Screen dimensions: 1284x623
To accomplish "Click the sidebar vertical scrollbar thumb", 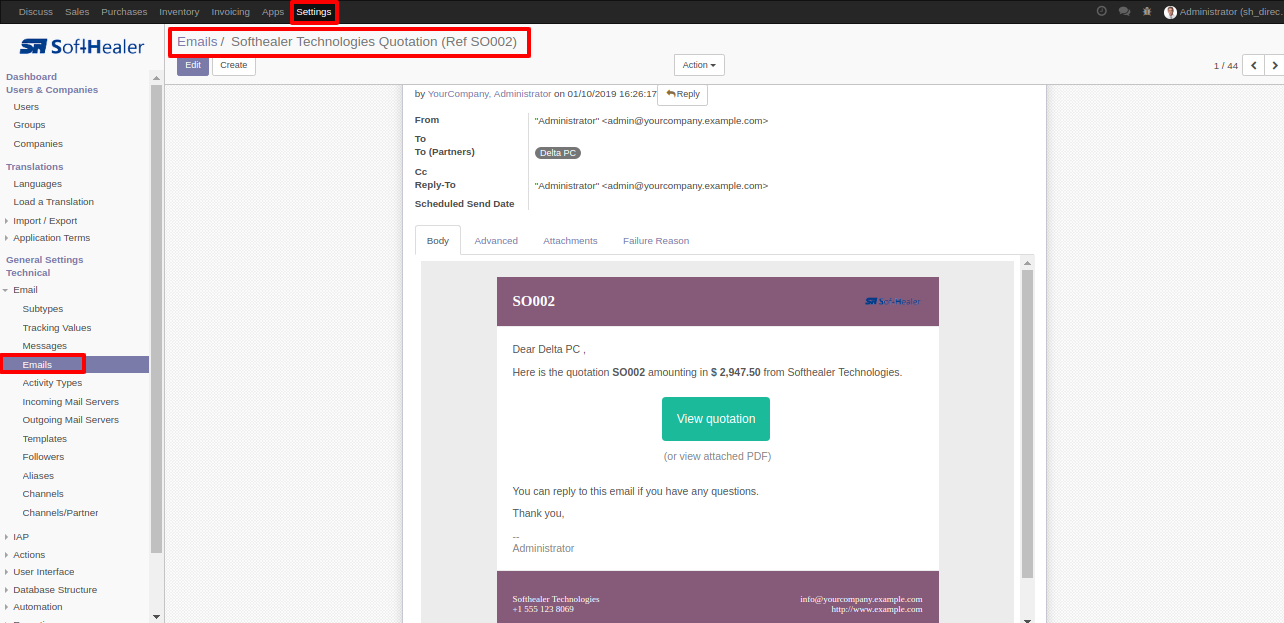I will click(156, 318).
